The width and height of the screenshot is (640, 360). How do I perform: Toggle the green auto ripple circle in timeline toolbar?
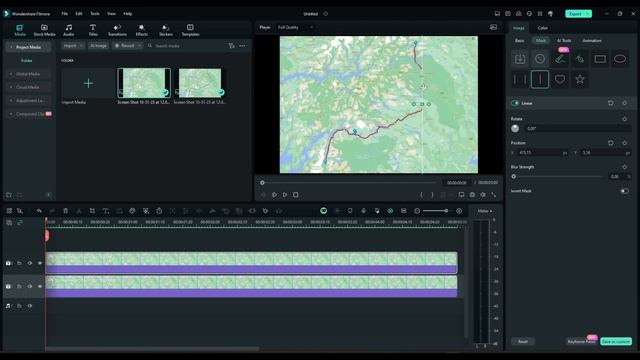pyautogui.click(x=323, y=211)
